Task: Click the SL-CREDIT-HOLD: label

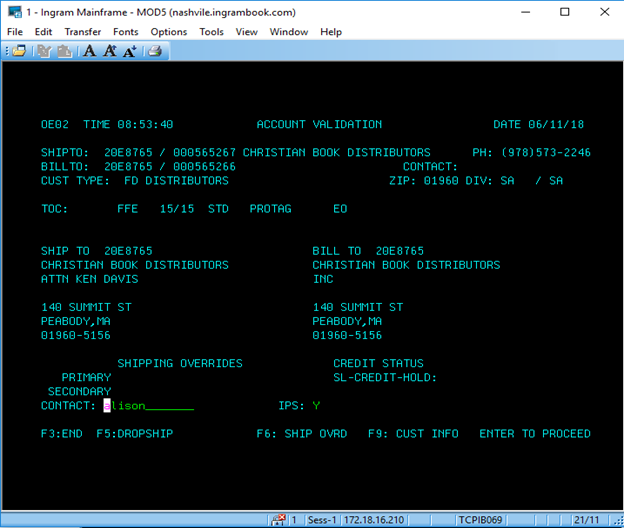Action: [385, 377]
